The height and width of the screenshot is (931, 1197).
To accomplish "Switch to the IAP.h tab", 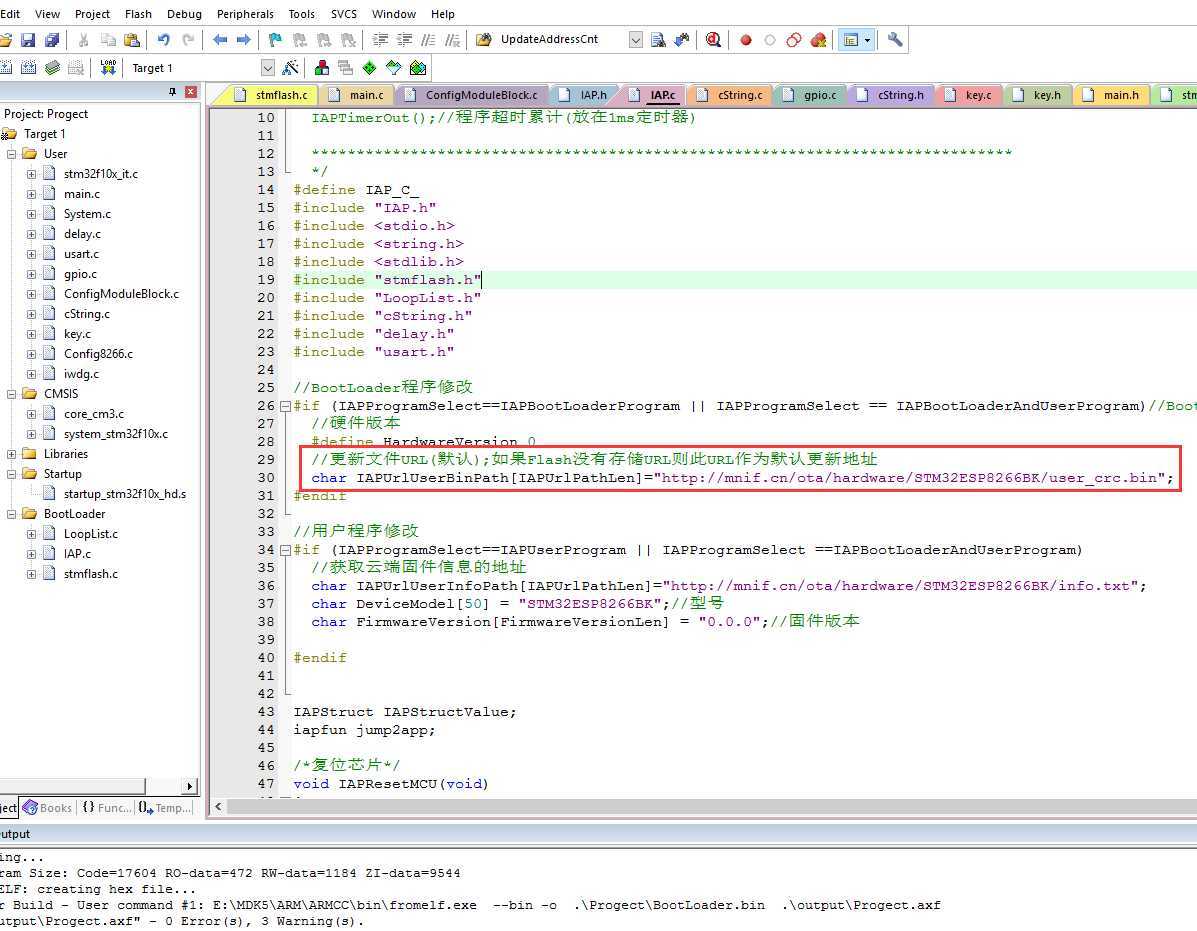I will click(585, 95).
